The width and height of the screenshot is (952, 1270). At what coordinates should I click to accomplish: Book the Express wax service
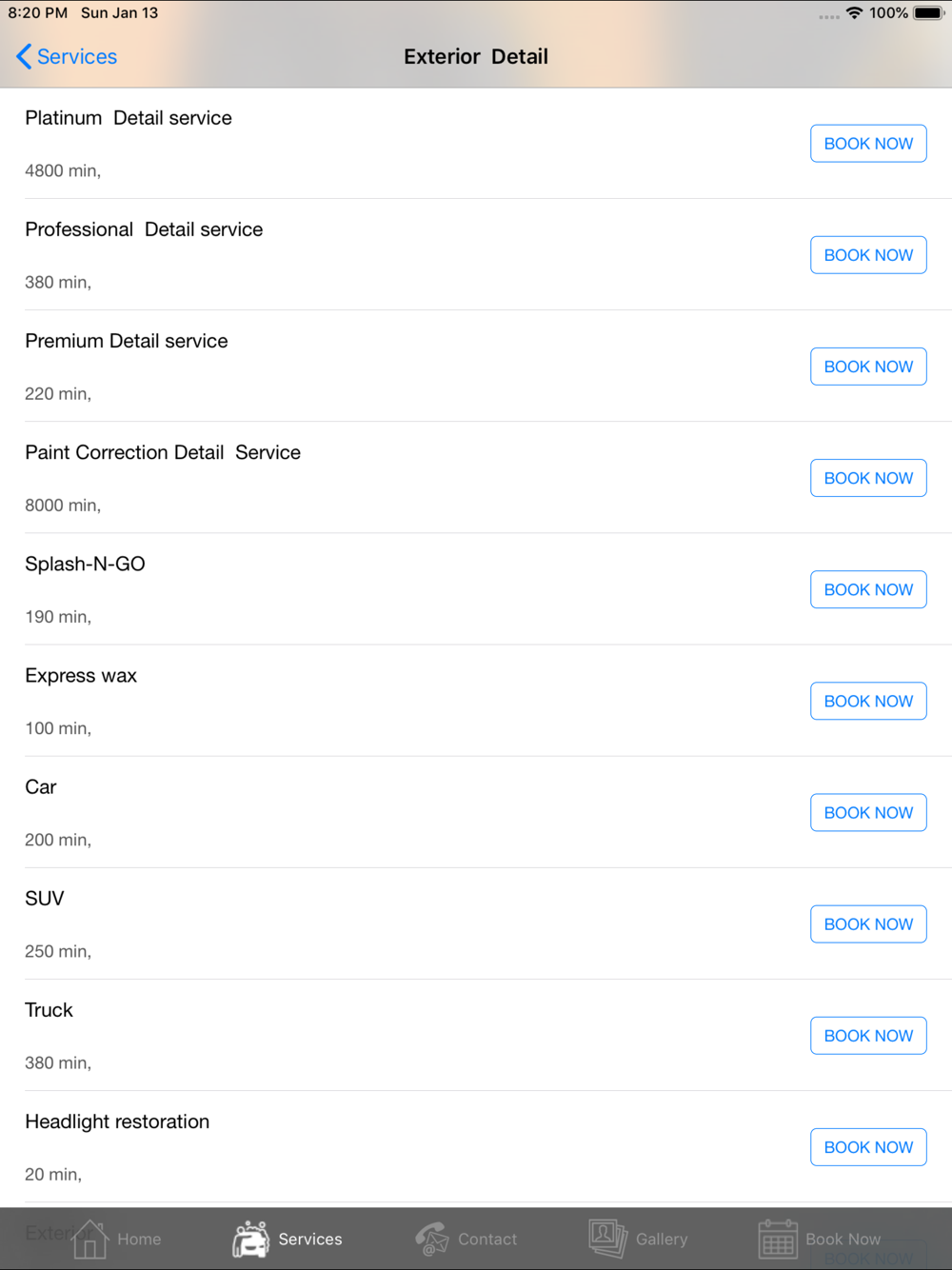pyautogui.click(x=868, y=701)
